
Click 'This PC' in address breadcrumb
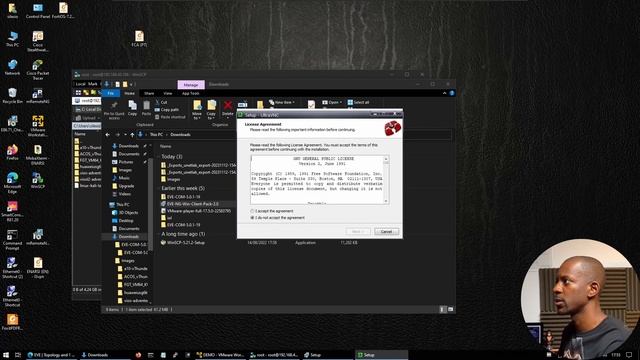pyautogui.click(x=156, y=135)
